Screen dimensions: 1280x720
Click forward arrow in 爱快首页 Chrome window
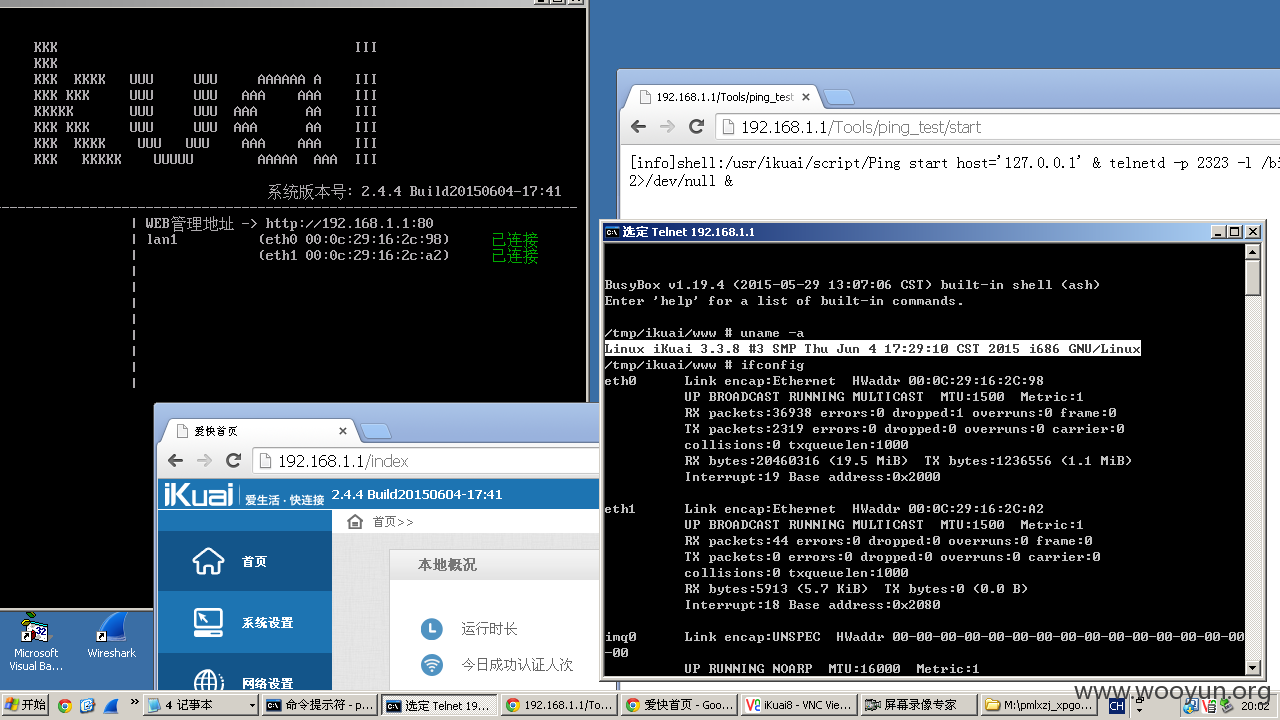point(204,461)
